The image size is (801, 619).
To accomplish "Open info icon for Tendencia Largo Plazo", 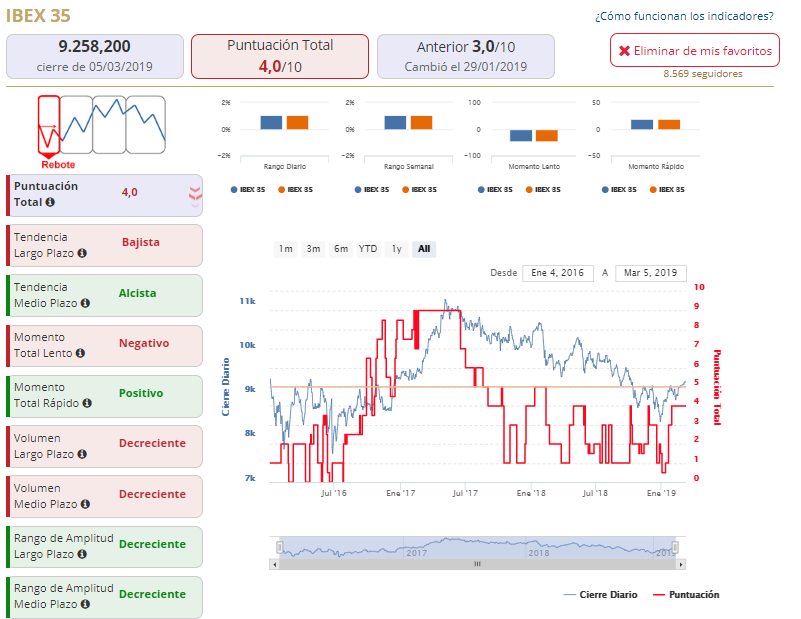I will pos(82,253).
